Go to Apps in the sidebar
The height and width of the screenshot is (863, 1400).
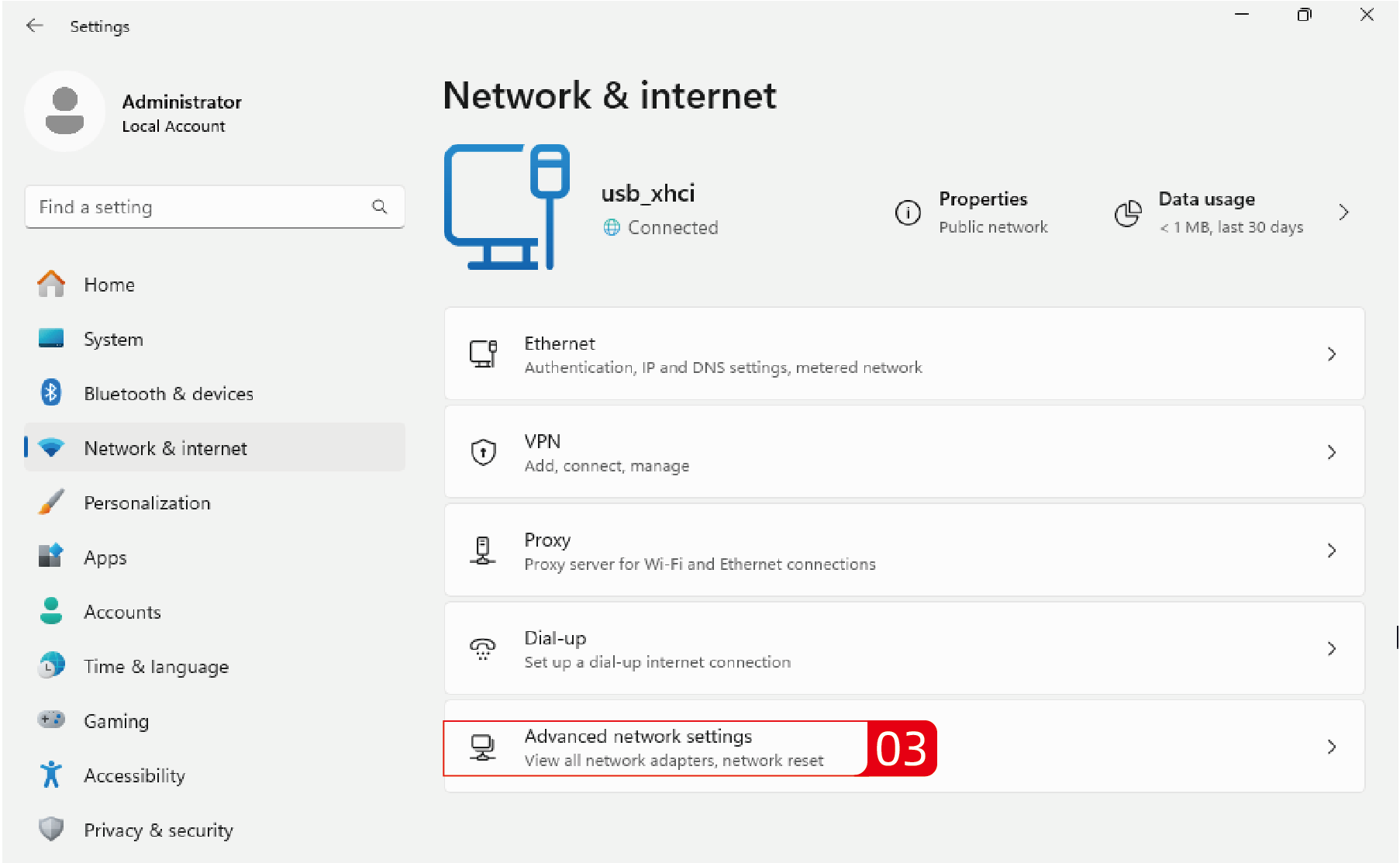(x=105, y=557)
